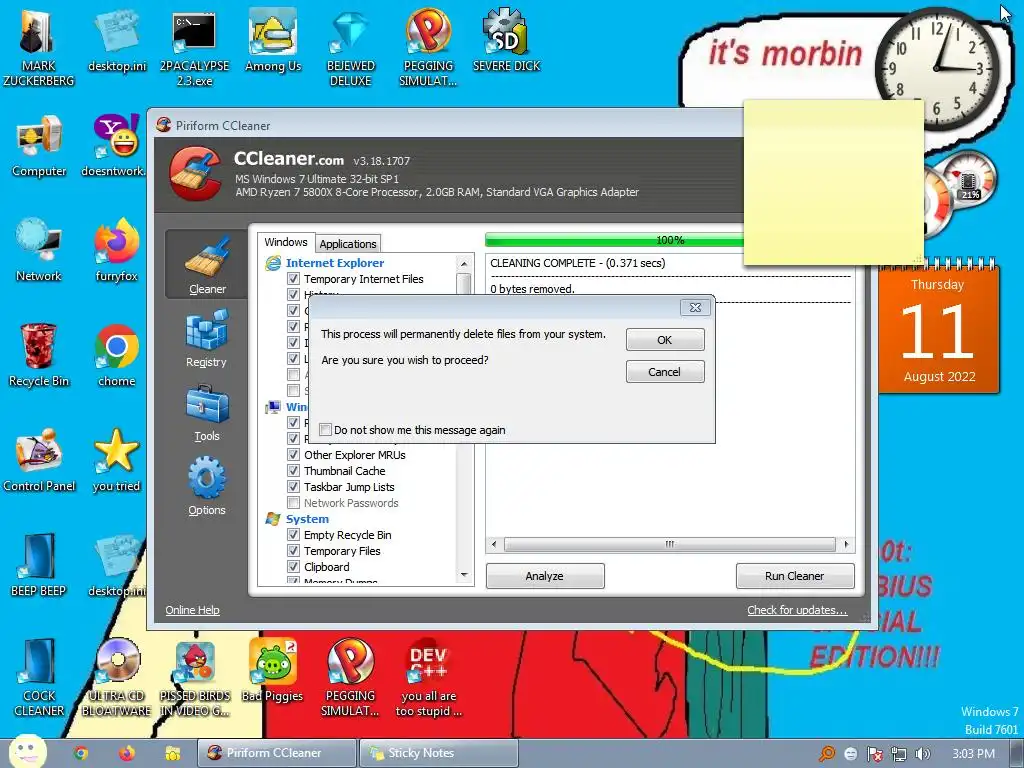Click the Run Cleaner button
This screenshot has height=768, width=1024.
point(795,576)
